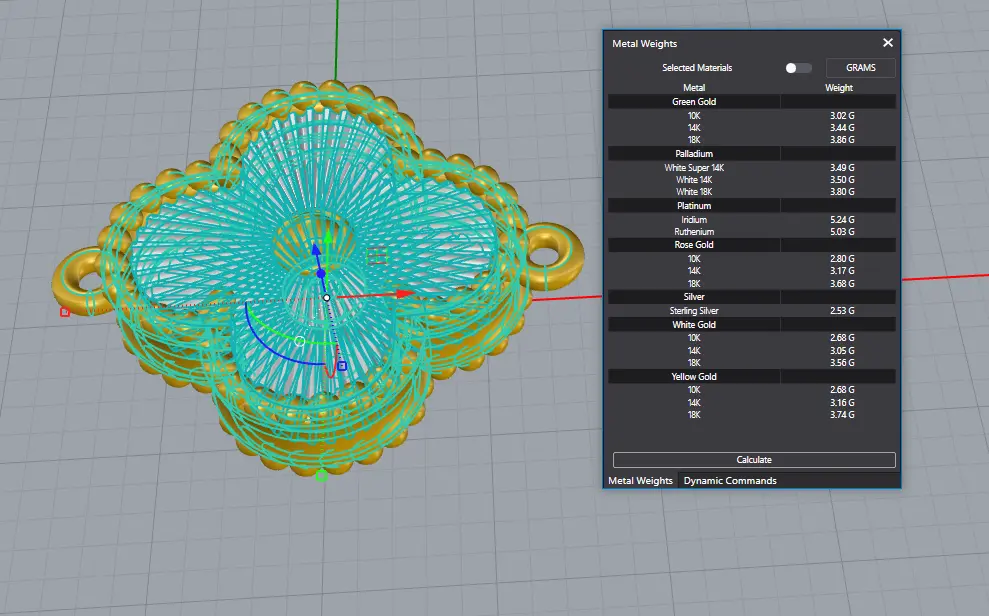This screenshot has height=616, width=989.
Task: Click the blue square scale handle
Action: tap(342, 366)
